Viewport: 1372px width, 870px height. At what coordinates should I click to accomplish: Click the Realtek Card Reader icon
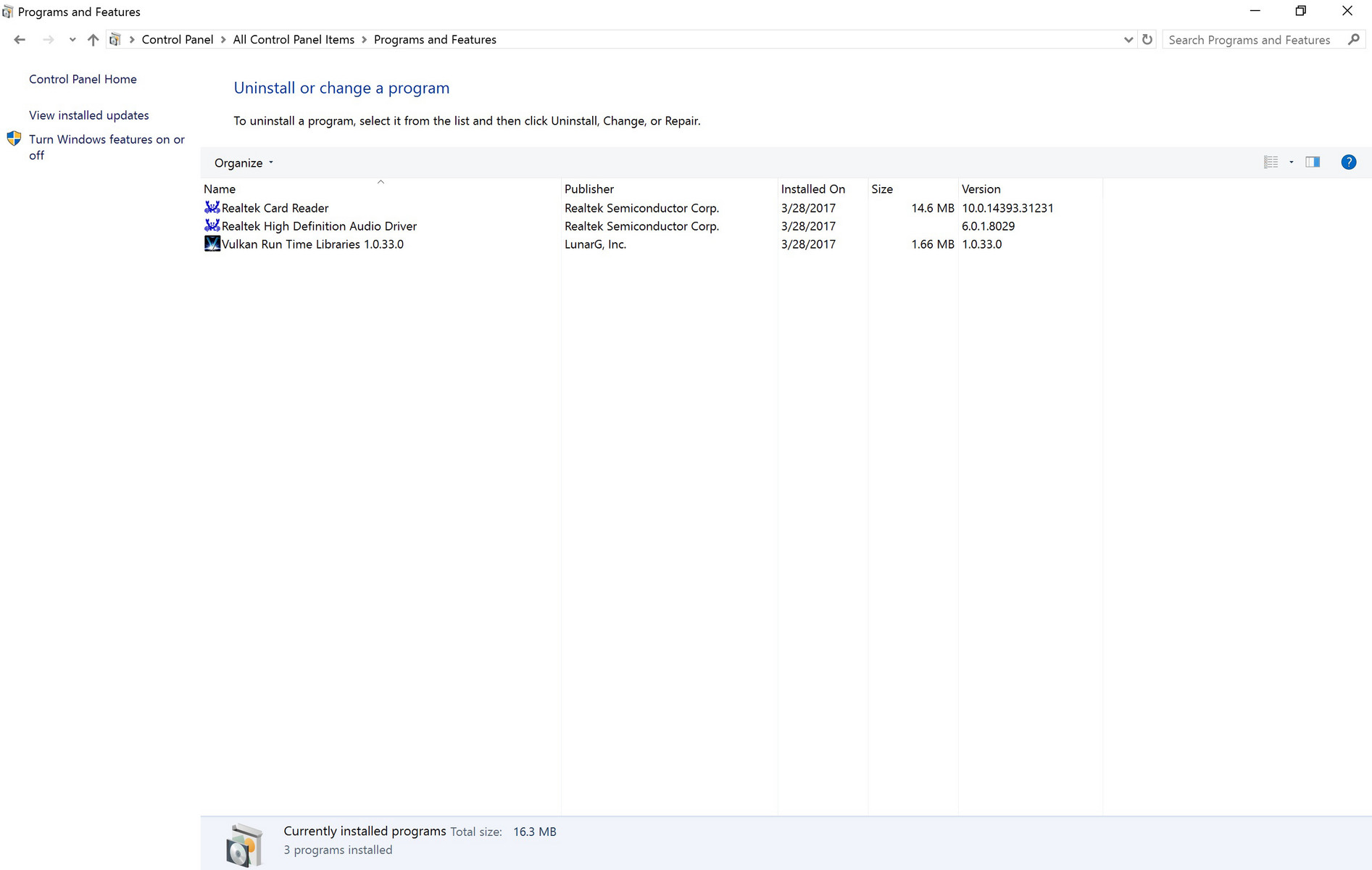point(212,207)
